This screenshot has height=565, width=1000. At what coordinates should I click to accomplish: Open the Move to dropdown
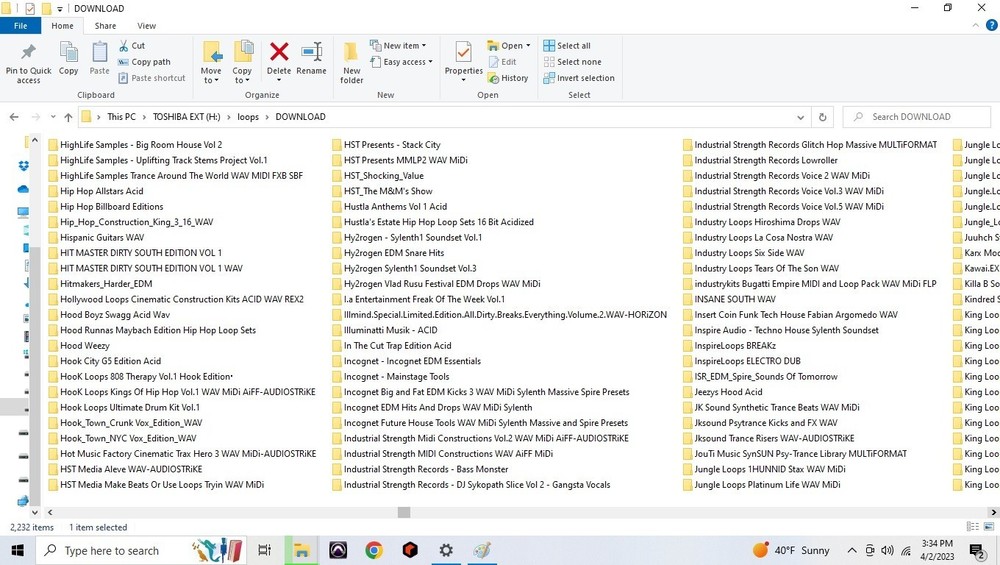211,62
